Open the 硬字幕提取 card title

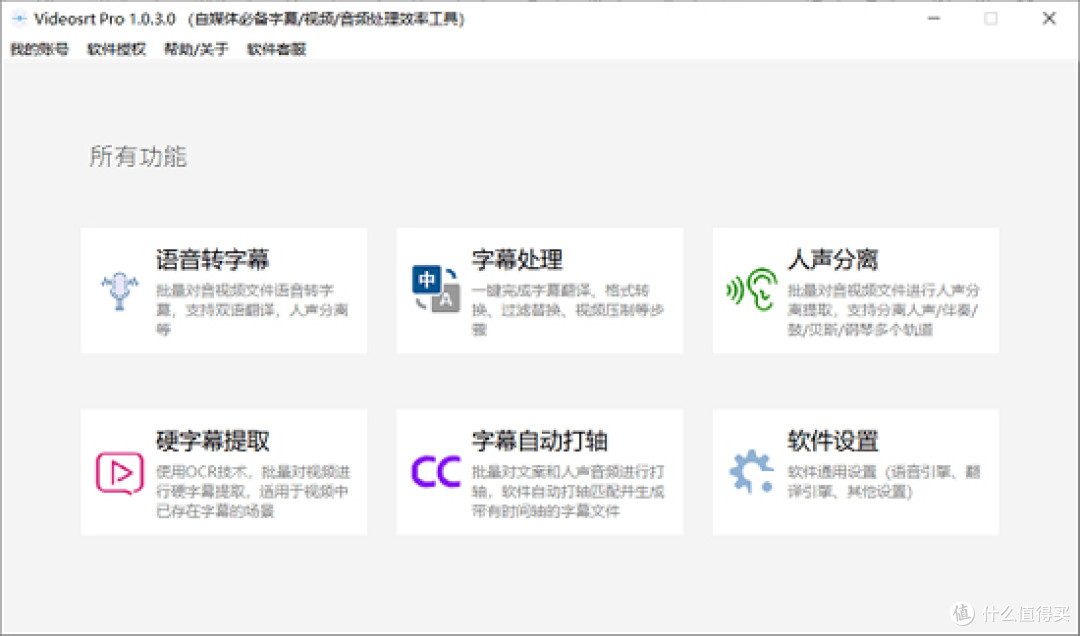212,441
